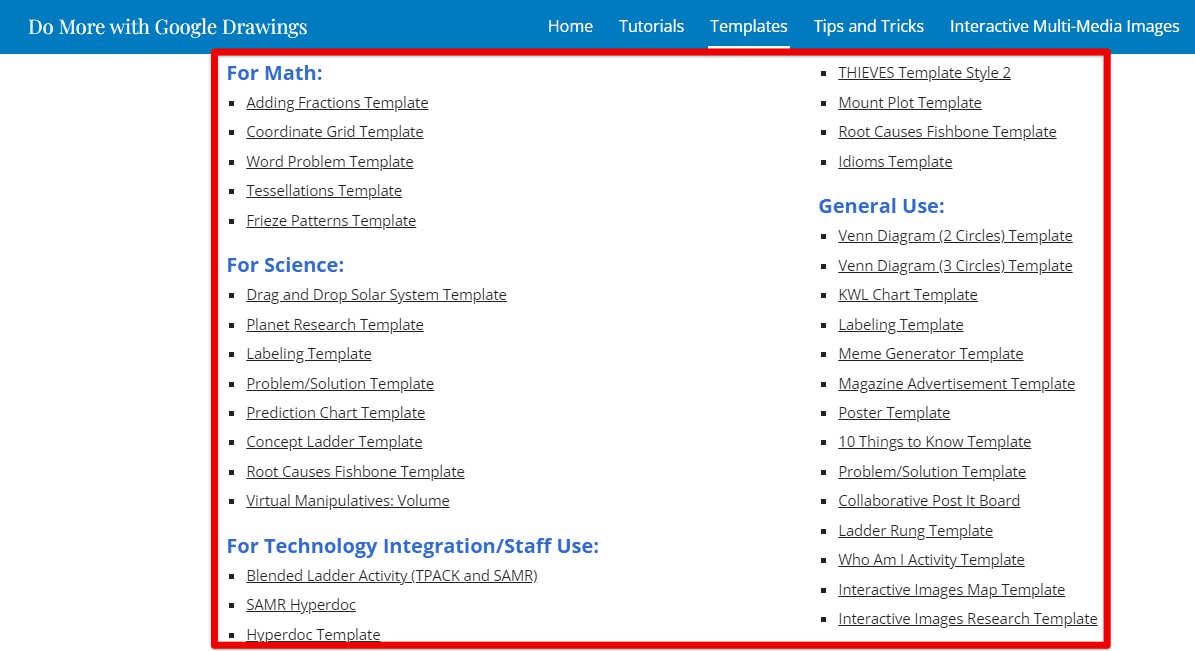The width and height of the screenshot is (1195, 651).
Task: Open Virtual Manipulatives: Volume link
Action: [x=348, y=500]
